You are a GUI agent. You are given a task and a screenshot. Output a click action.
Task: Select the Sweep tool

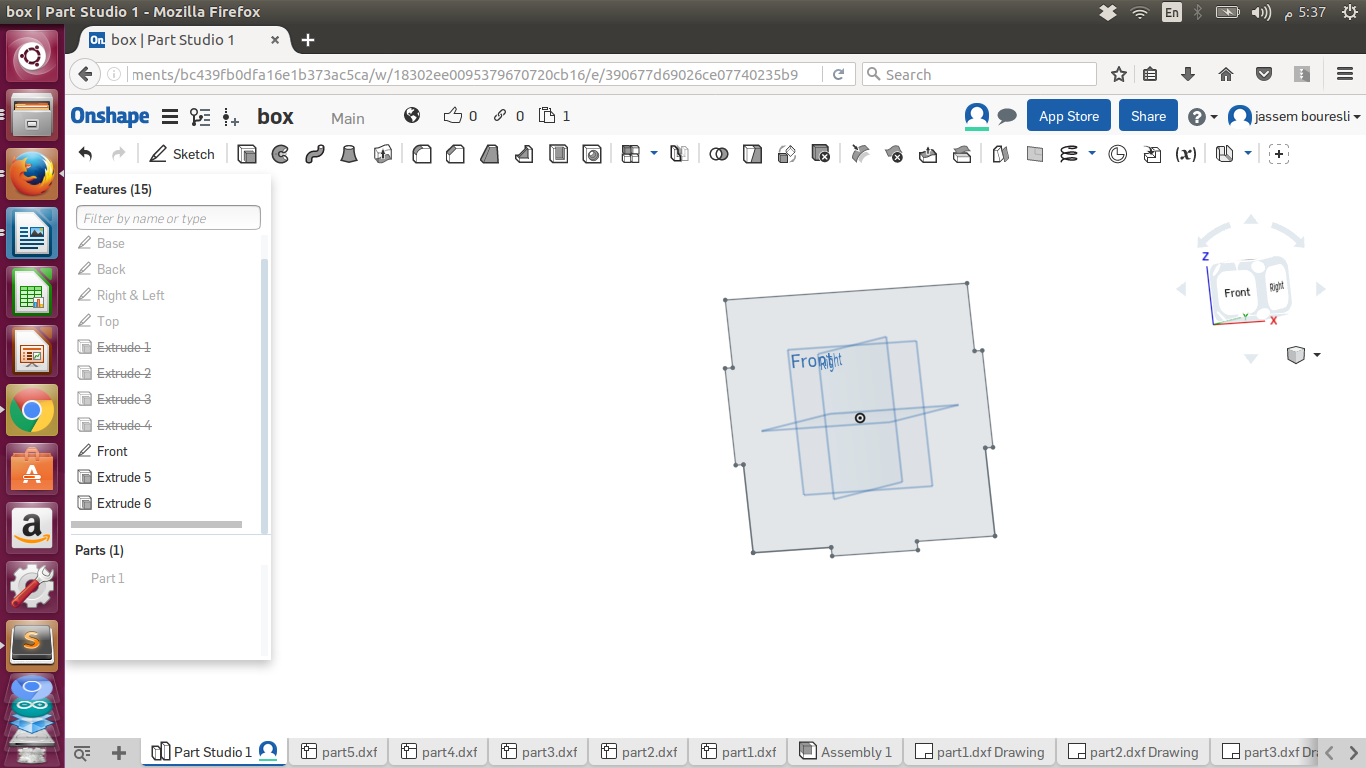coord(315,154)
